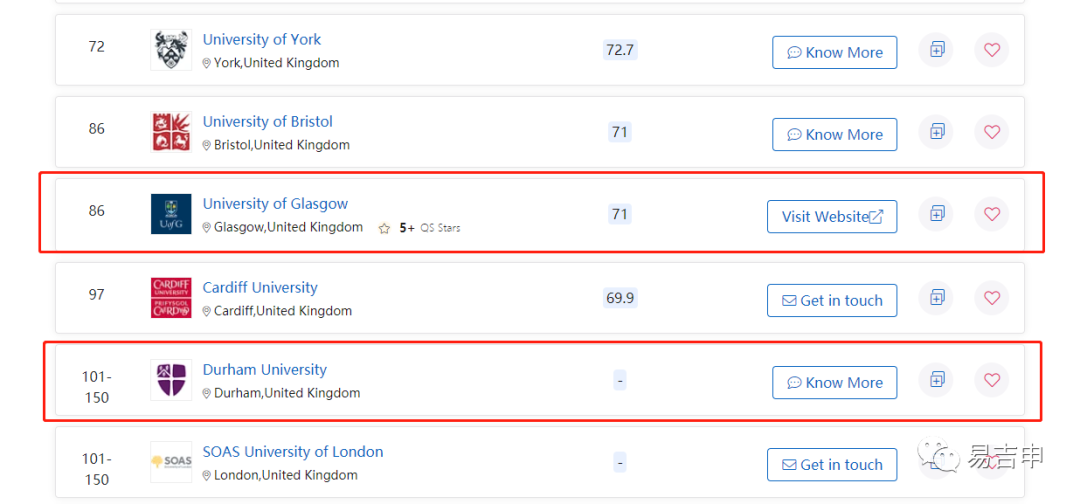Visit Website of University of Glasgow
This screenshot has width=1080, height=504.
(832, 217)
